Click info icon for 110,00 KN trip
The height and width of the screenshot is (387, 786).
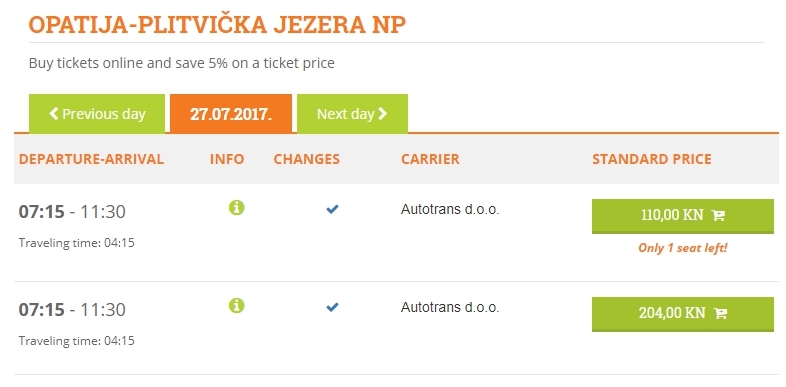point(237,207)
